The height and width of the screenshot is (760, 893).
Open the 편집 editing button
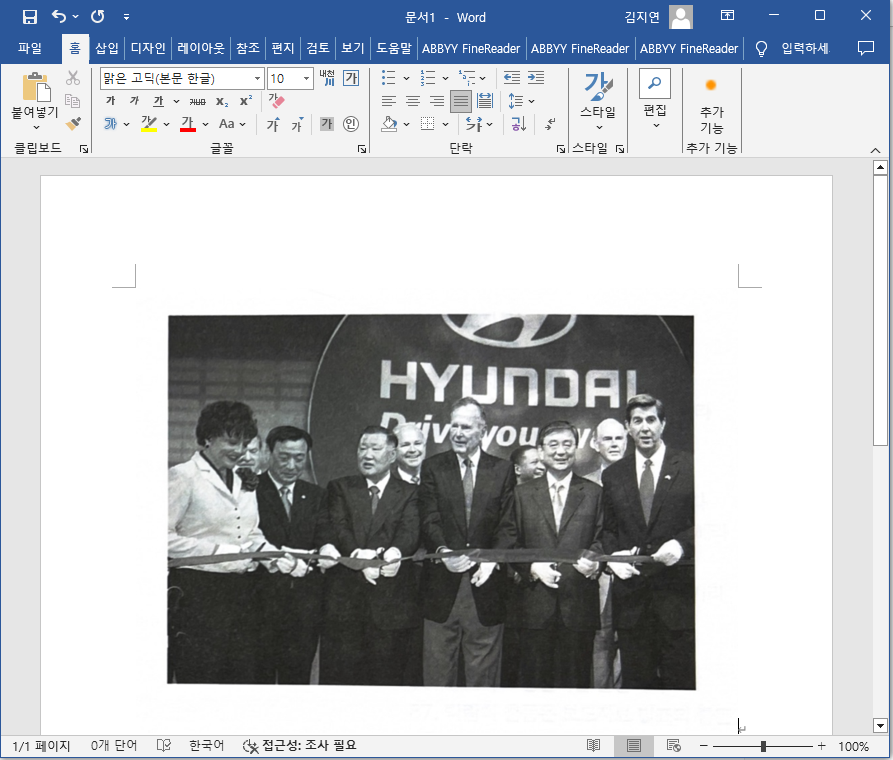click(655, 99)
